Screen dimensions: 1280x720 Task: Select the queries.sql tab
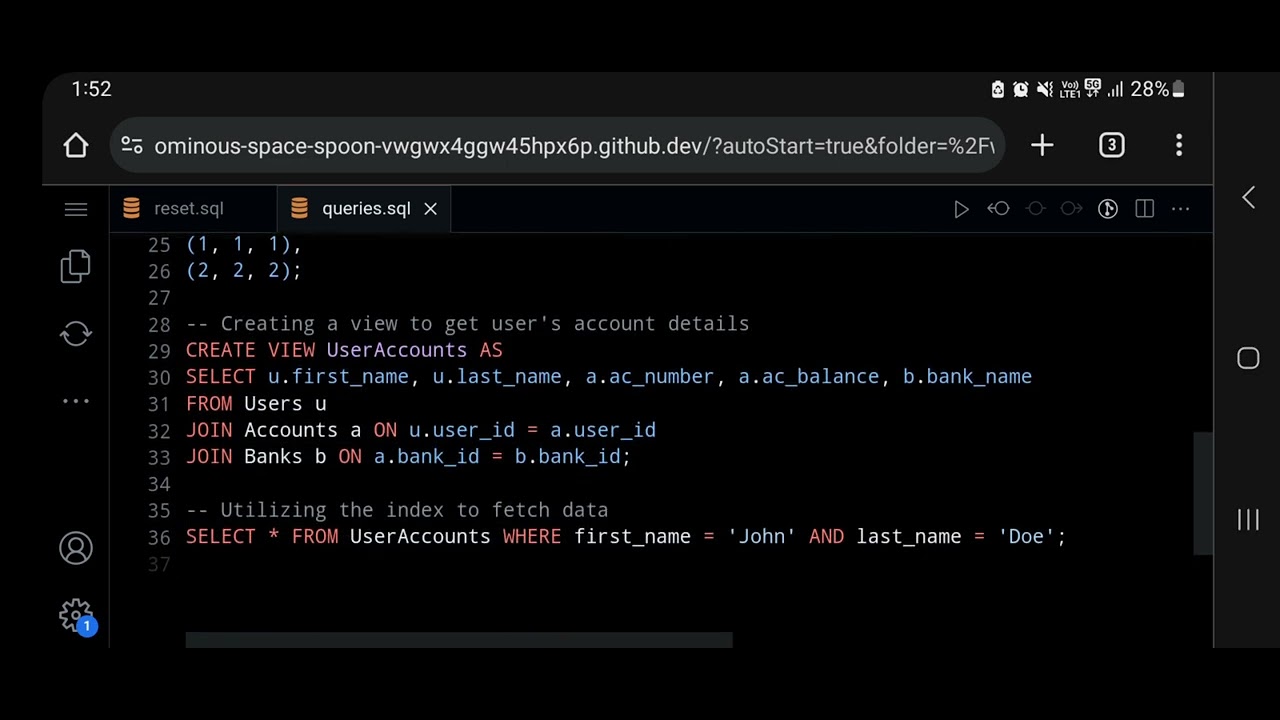(366, 209)
